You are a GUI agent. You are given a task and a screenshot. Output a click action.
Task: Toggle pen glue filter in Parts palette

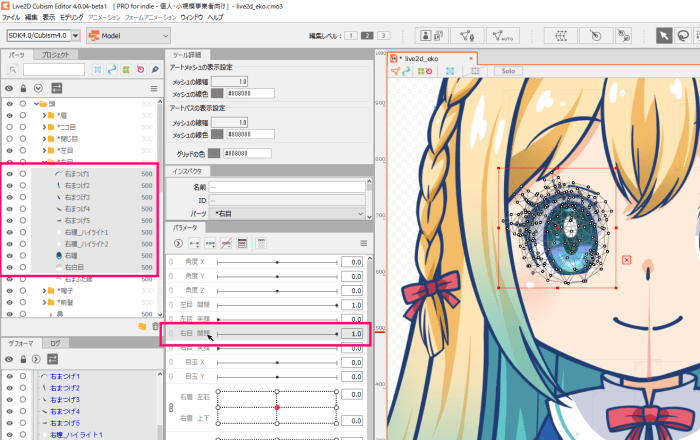coord(154,70)
